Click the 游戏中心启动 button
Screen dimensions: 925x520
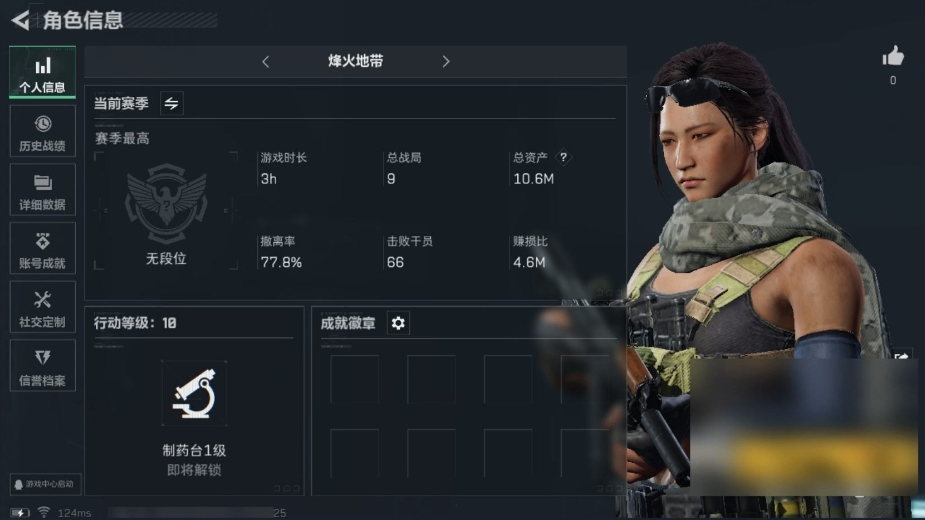click(x=45, y=484)
